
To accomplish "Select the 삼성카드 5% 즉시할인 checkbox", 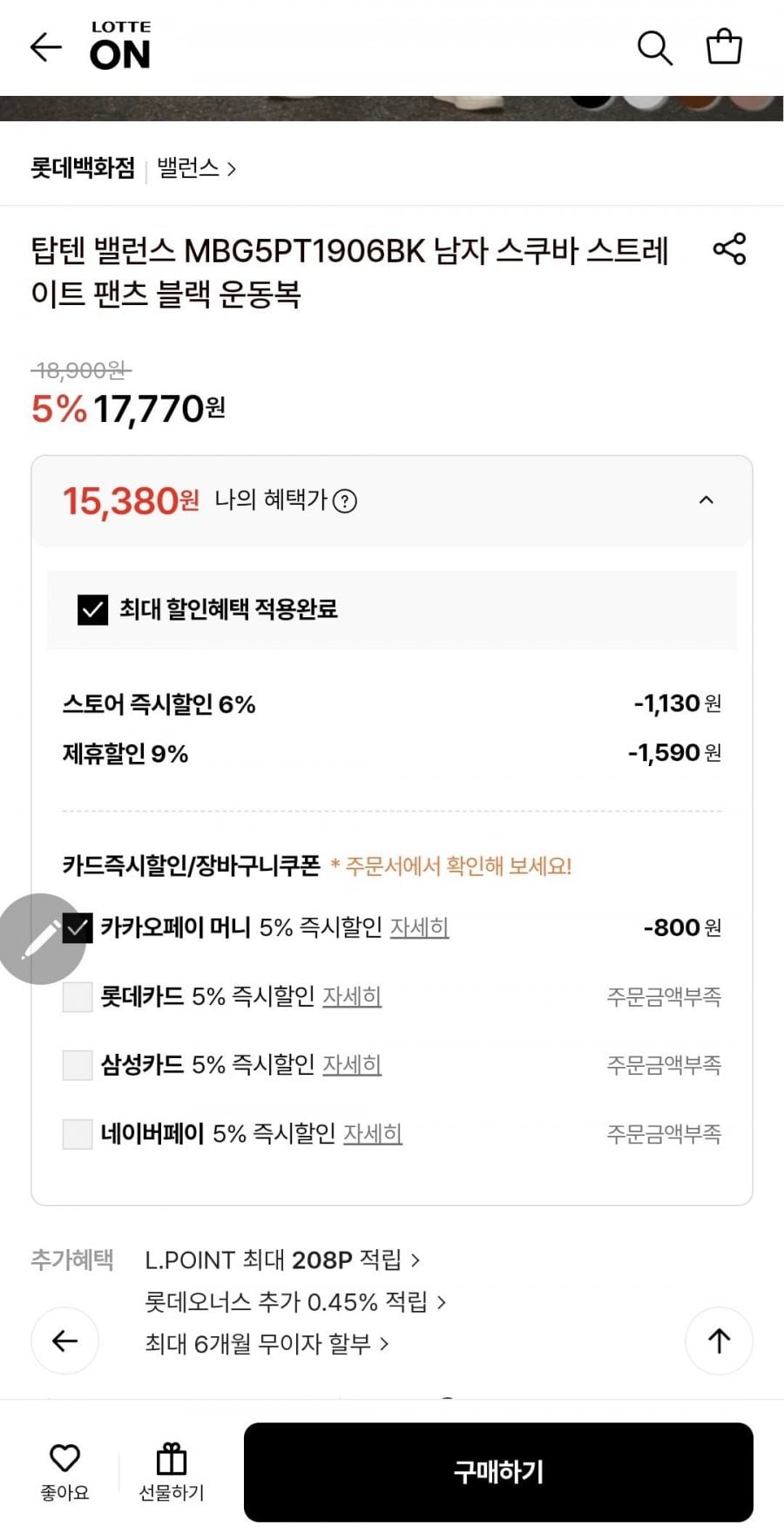I will (78, 1064).
